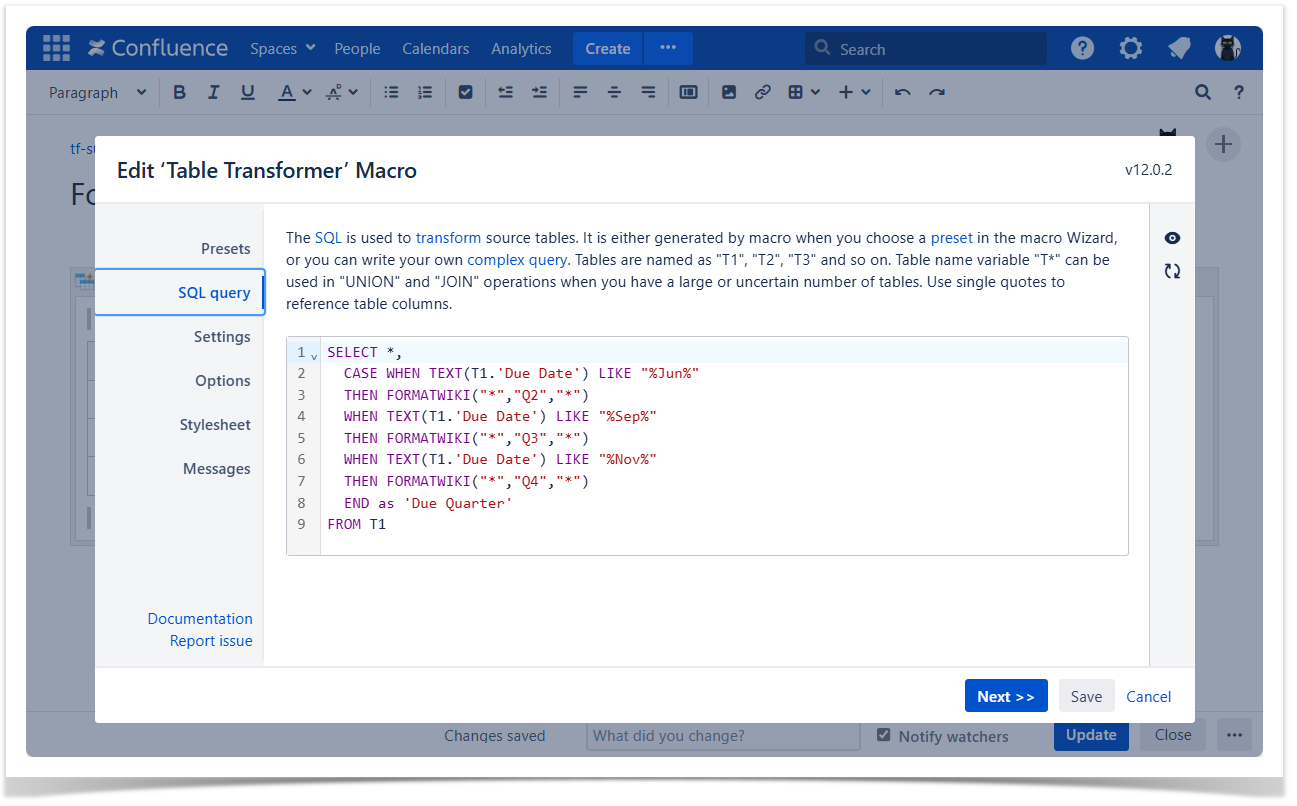Switch to the Settings tab
The width and height of the screenshot is (1297, 806).
(222, 337)
